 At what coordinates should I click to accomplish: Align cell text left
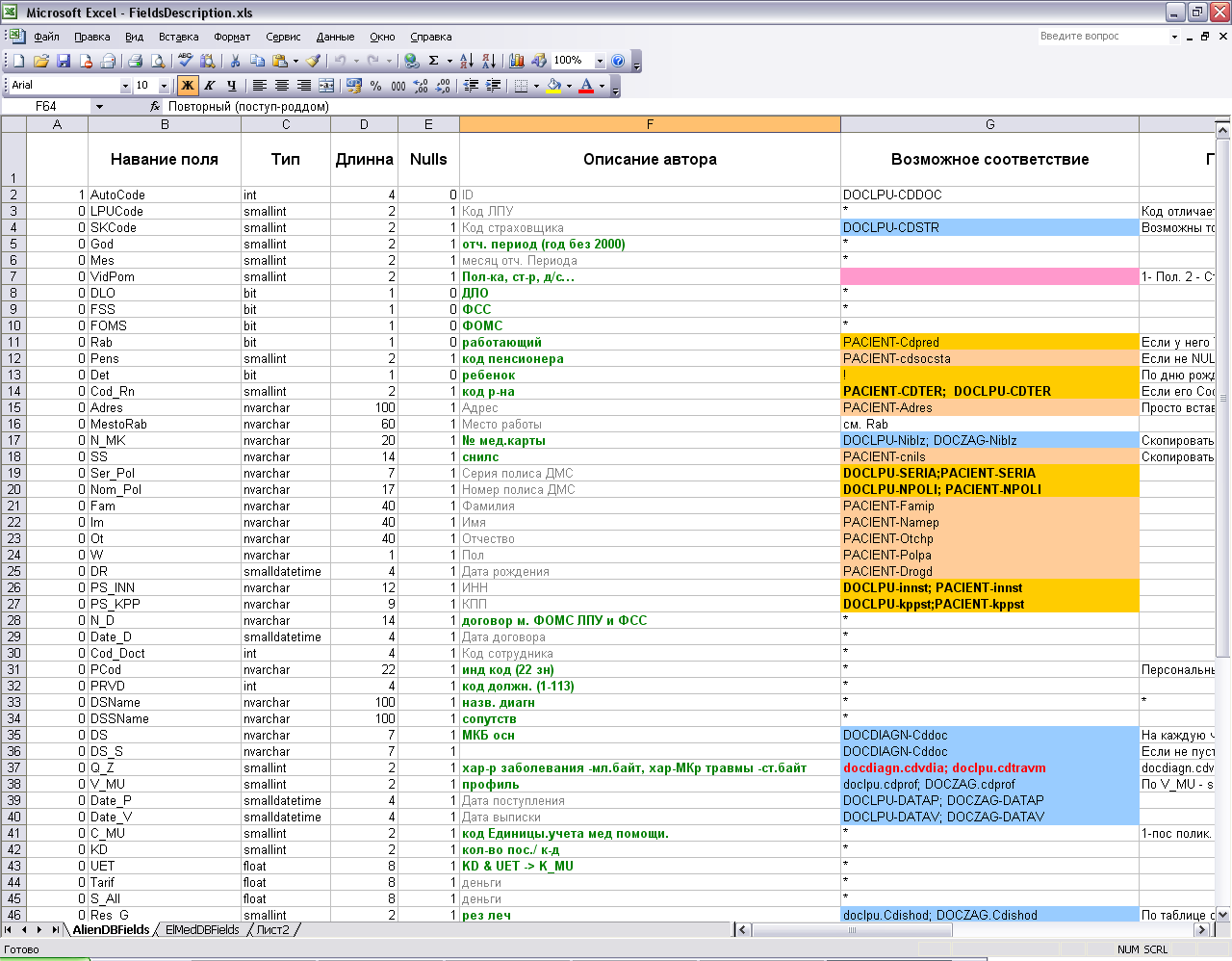(259, 86)
